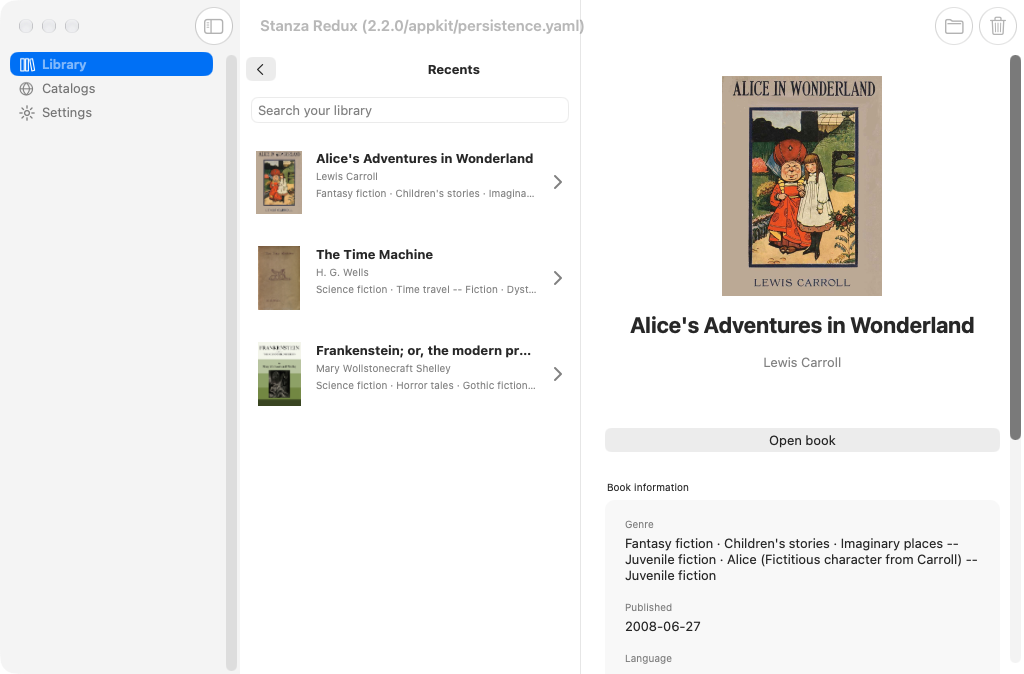
Task: Click the detail title Alice's Adventures in Wonderland
Action: (x=802, y=325)
